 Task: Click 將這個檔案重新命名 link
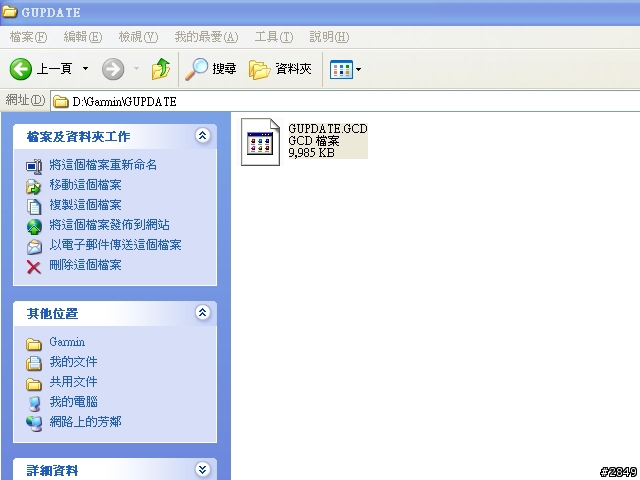click(x=103, y=165)
